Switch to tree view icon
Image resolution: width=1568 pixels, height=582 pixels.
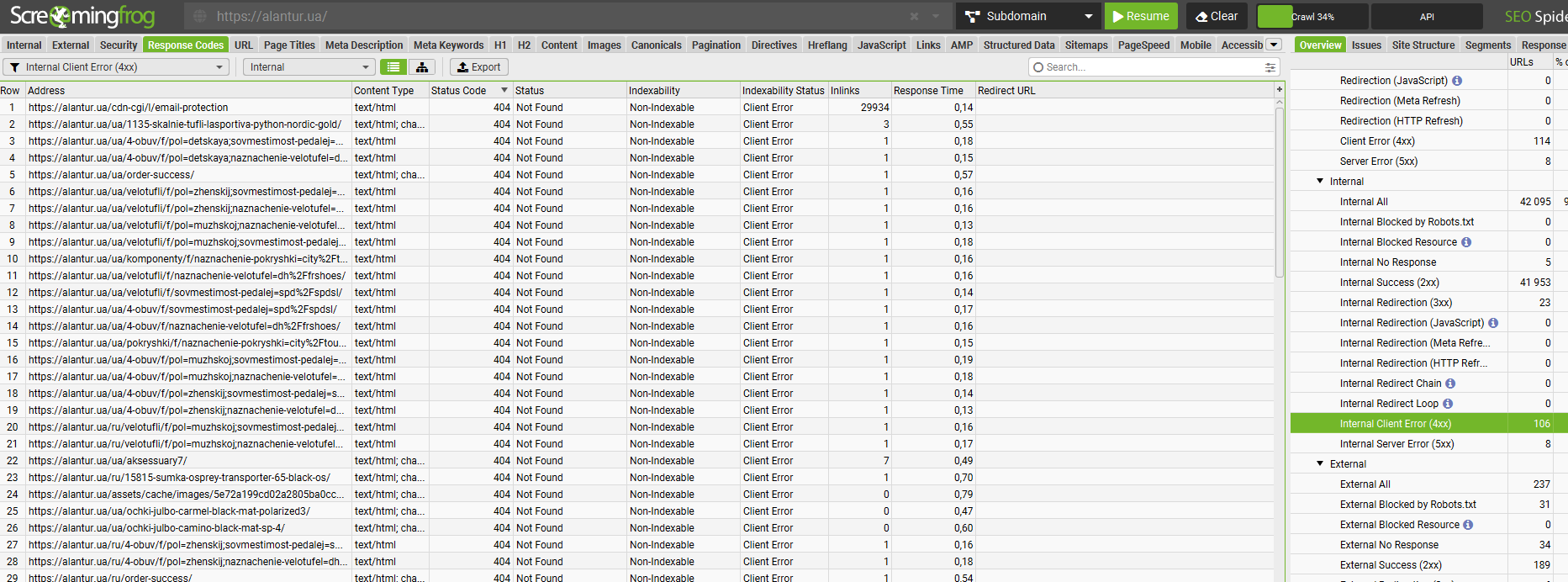click(422, 67)
